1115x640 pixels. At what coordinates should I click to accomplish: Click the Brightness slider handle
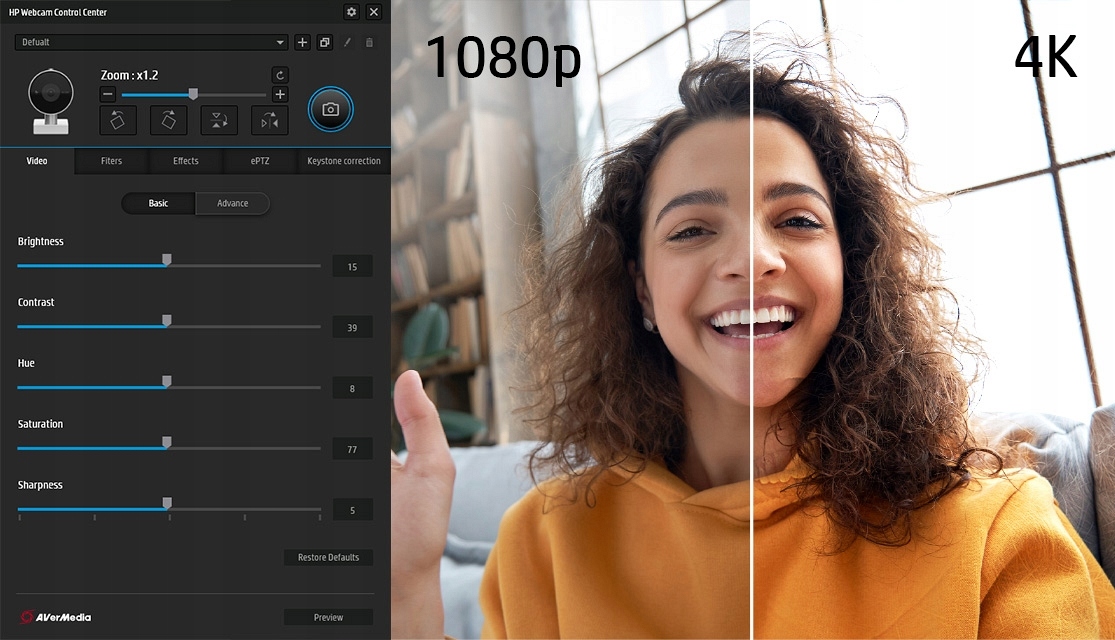(x=167, y=260)
